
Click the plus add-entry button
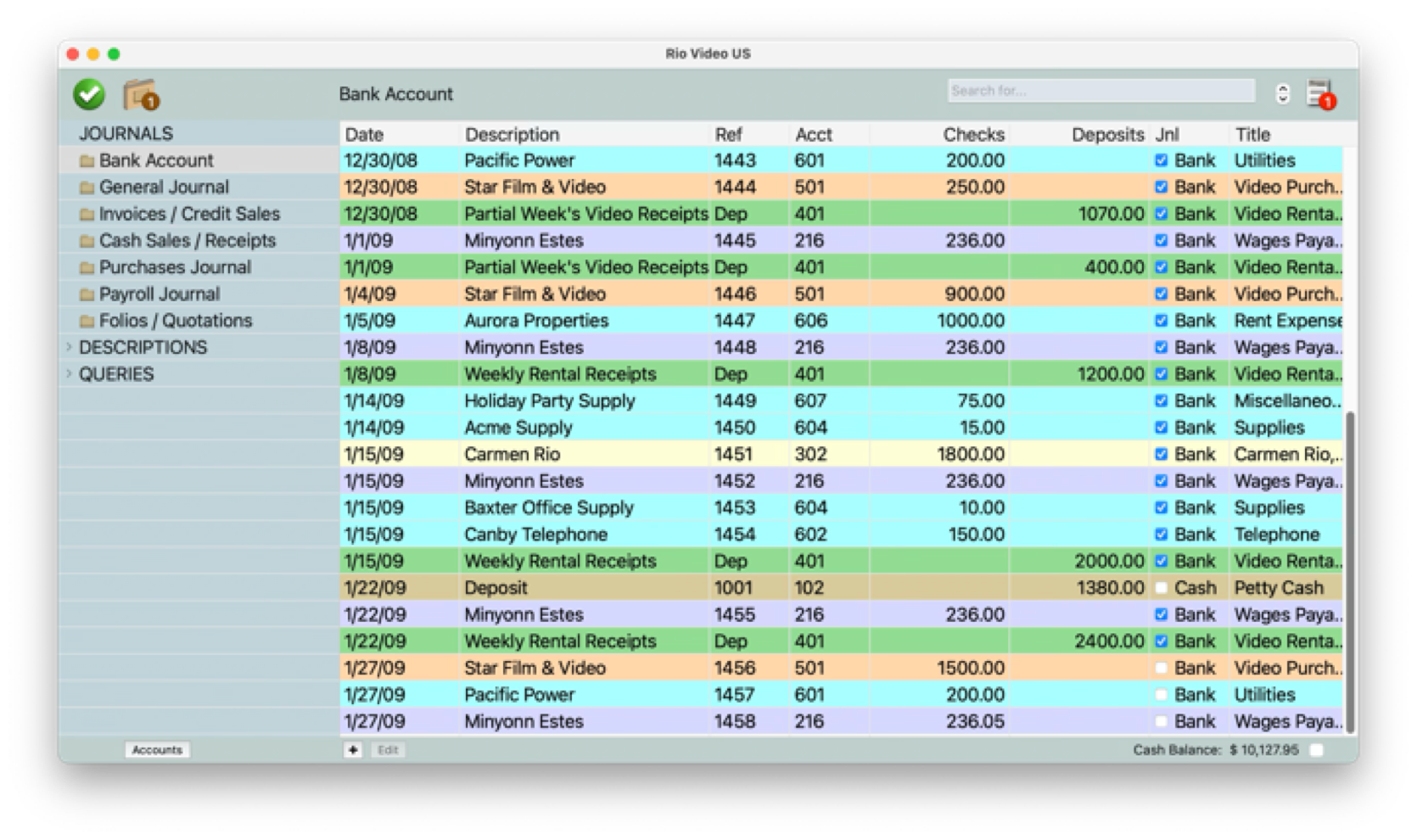[x=353, y=750]
